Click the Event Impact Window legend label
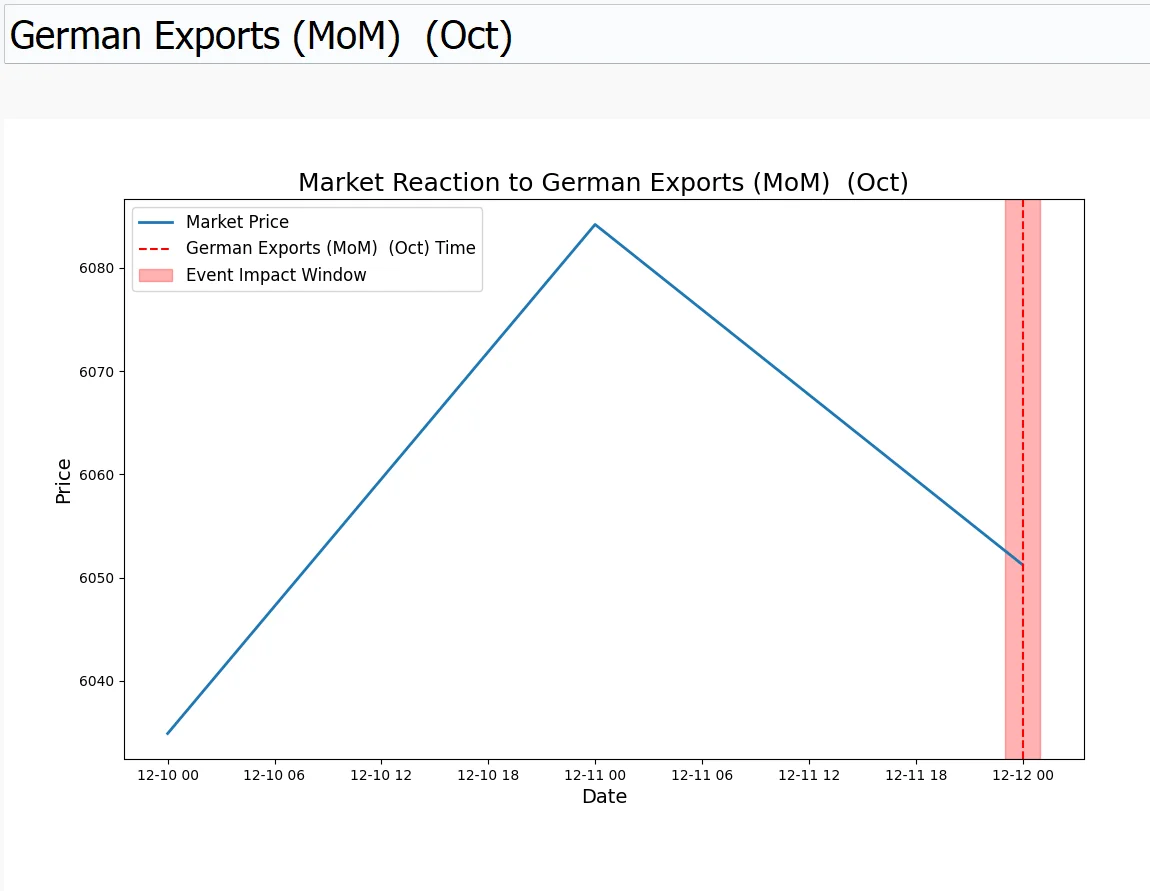Image resolution: width=1150 pixels, height=891 pixels. point(276,275)
